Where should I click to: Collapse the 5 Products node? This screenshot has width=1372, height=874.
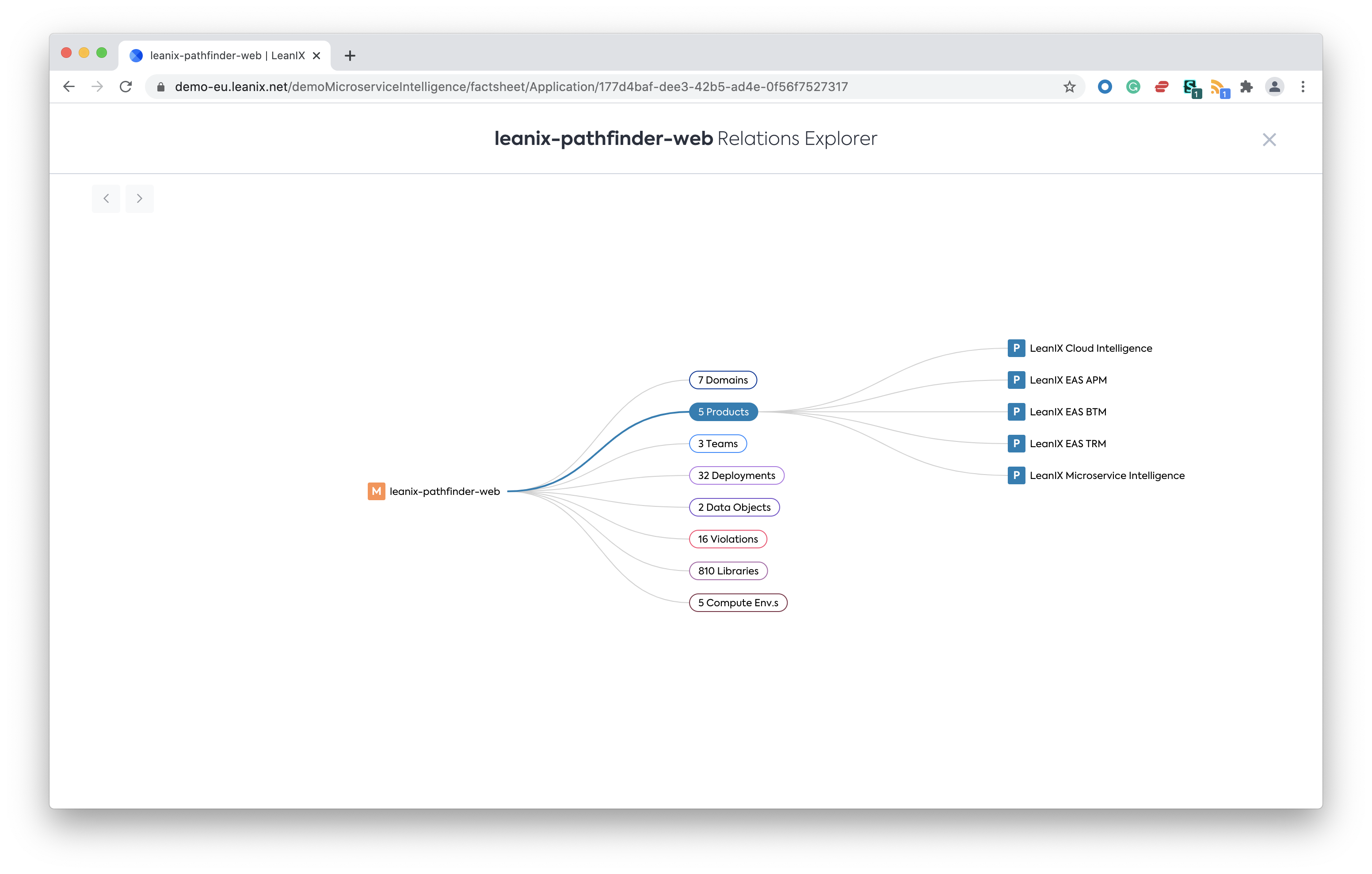pos(723,412)
